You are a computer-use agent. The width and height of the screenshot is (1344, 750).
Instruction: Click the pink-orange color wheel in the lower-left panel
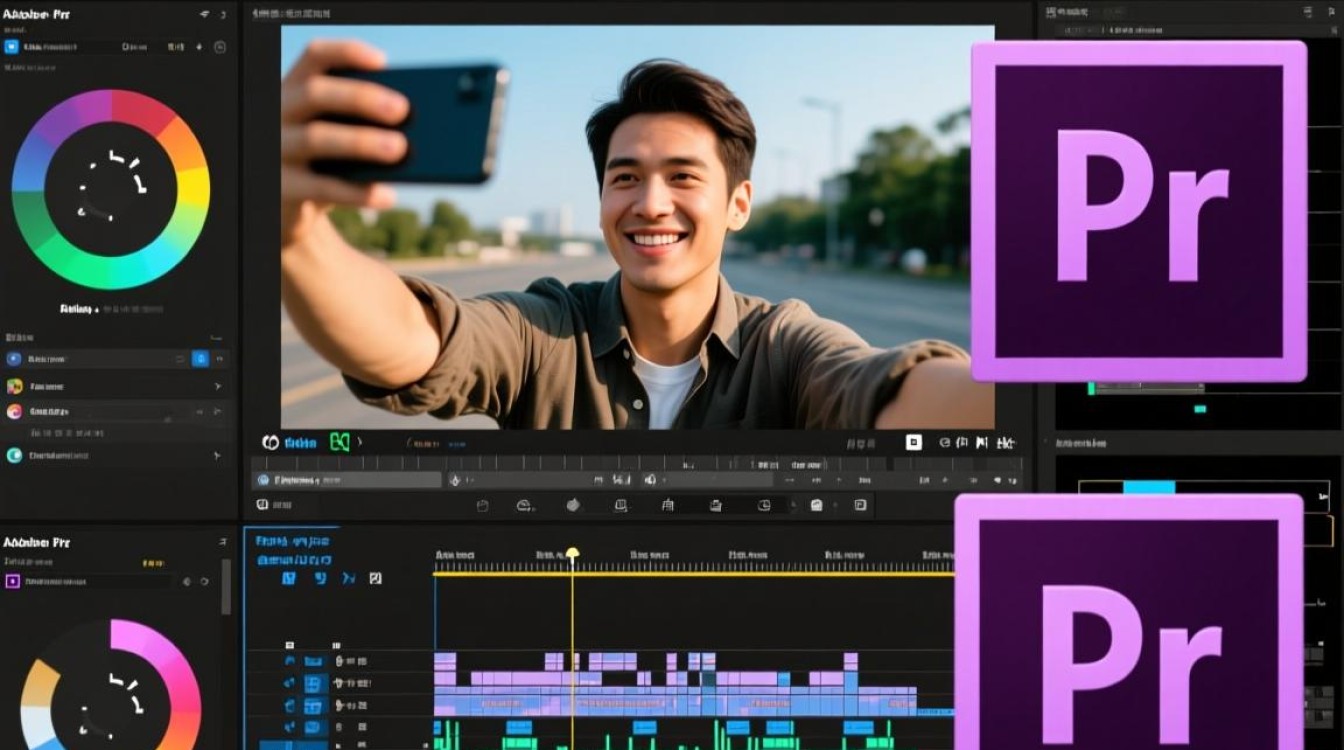110,685
